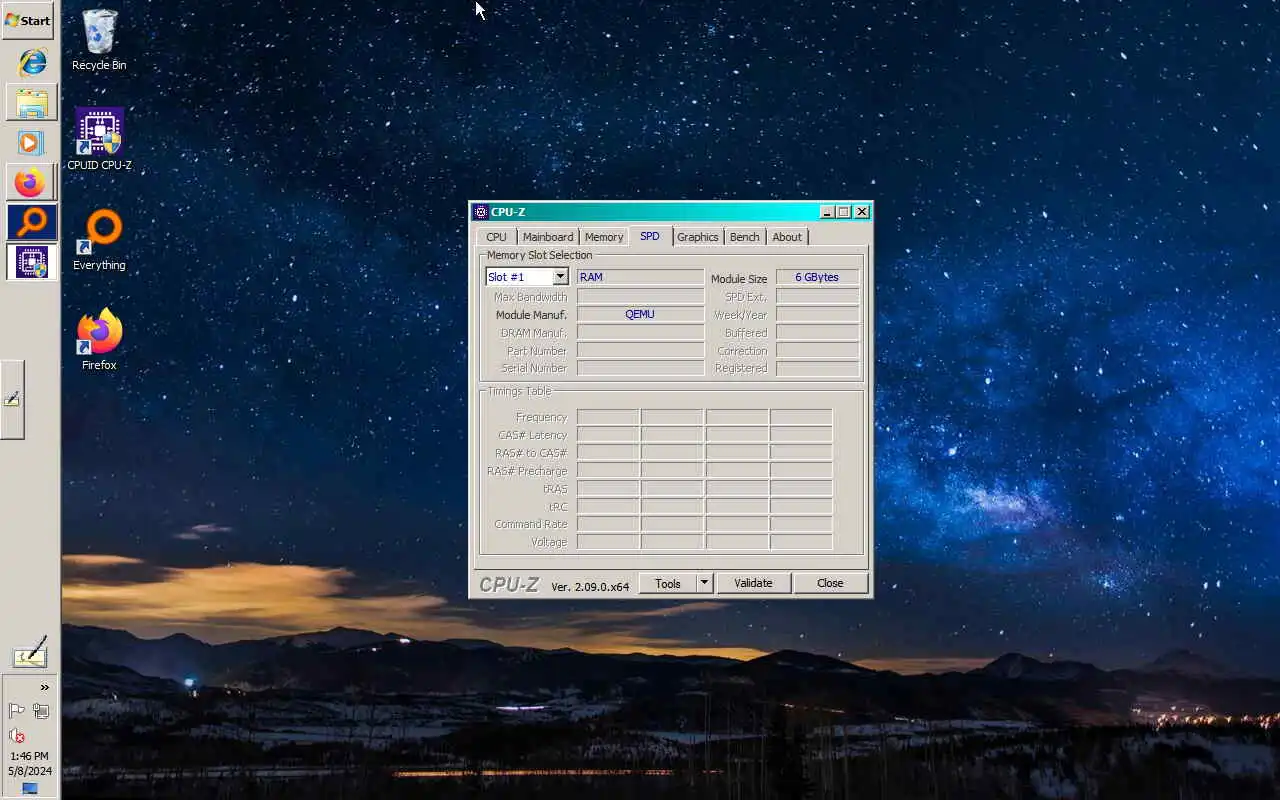
Task: Click the QEMU manufacturer field
Action: tap(640, 314)
